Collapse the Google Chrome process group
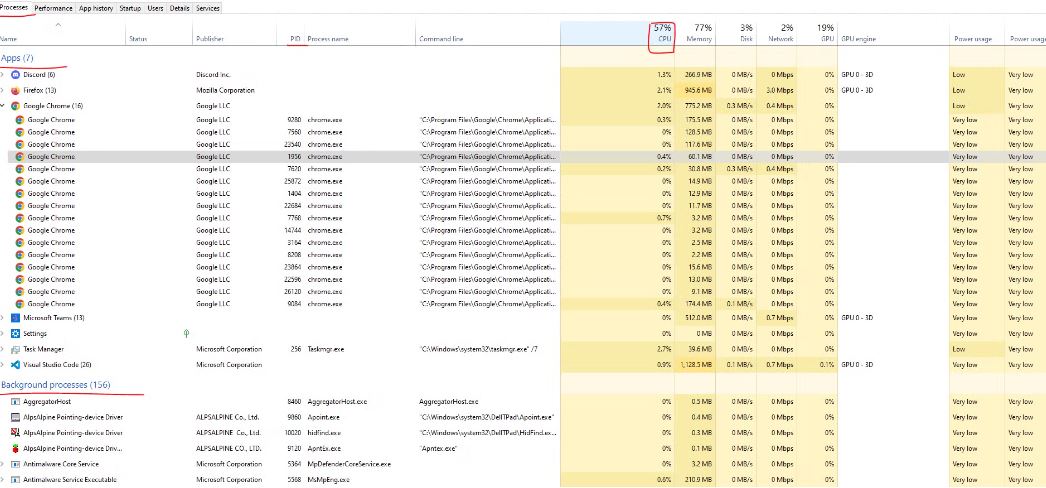The image size is (1046, 488). point(4,105)
